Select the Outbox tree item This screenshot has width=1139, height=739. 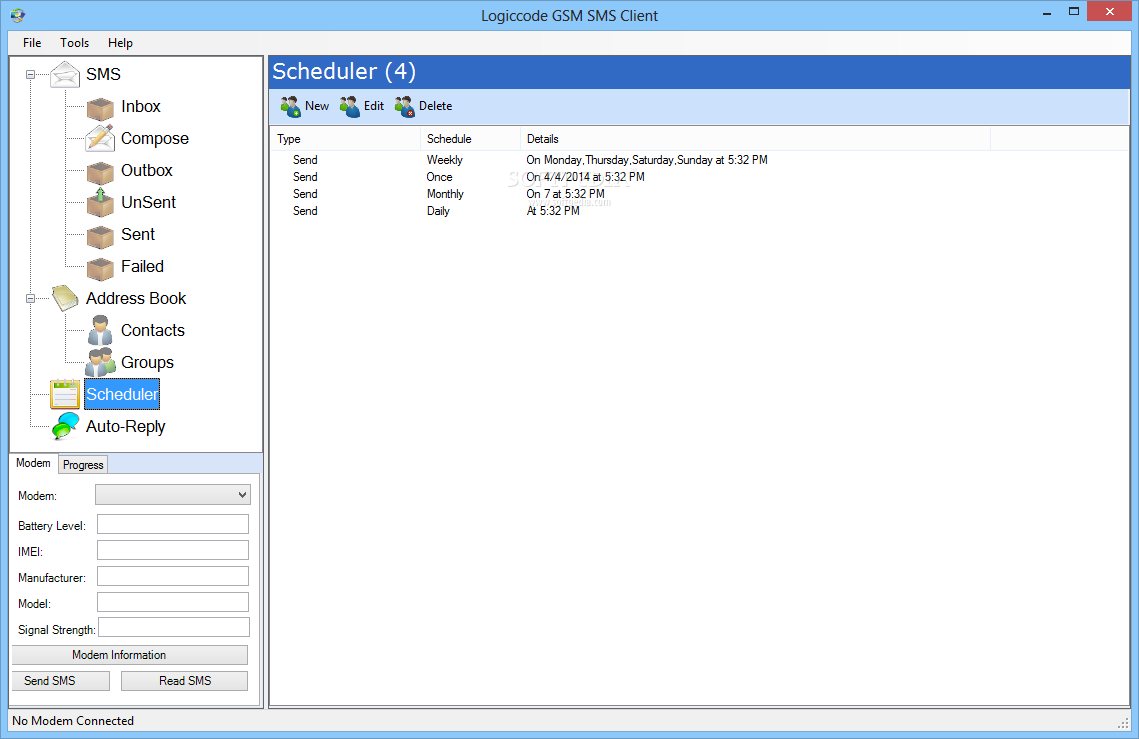point(147,171)
